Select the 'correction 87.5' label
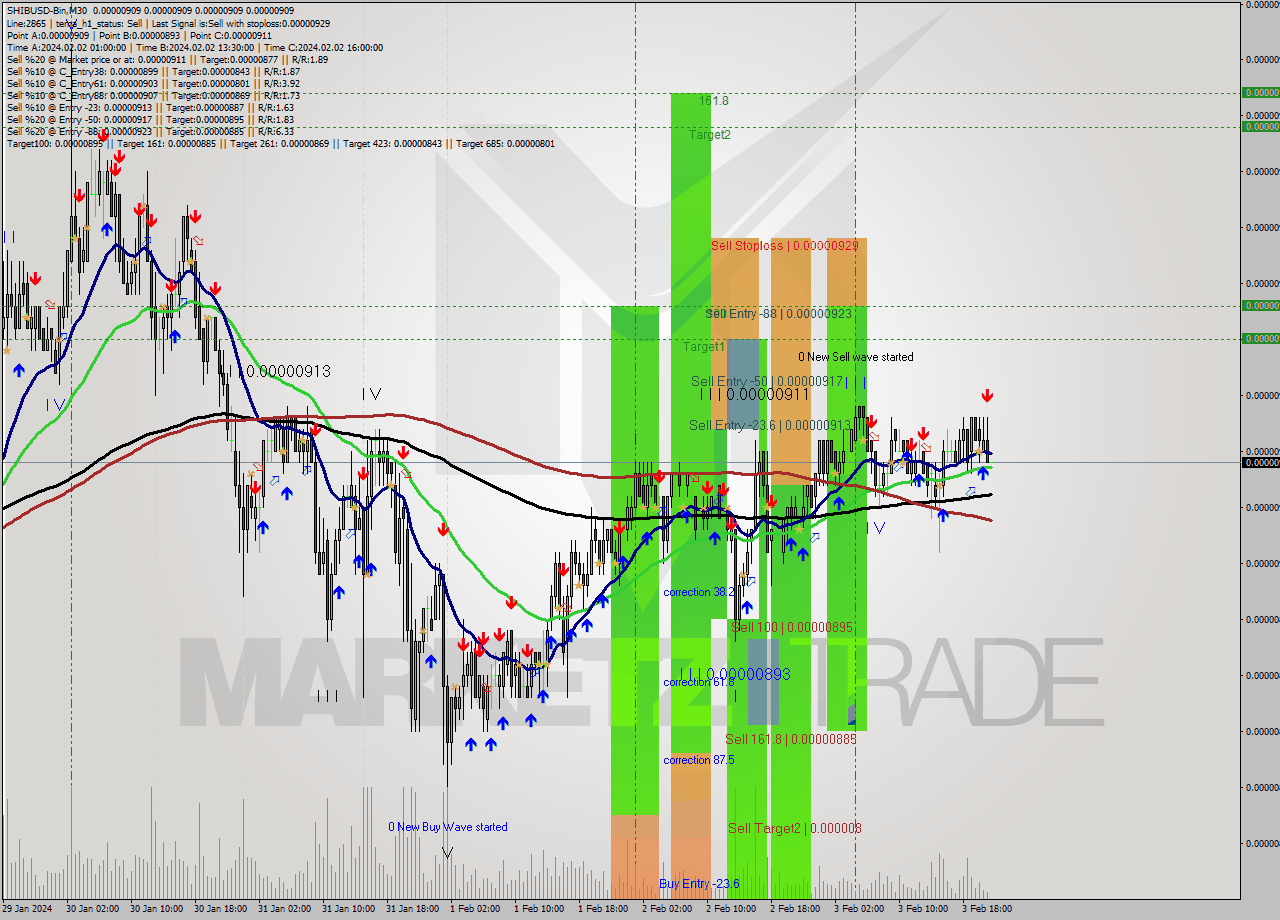Screen dimensions: 1280x920 click(699, 760)
